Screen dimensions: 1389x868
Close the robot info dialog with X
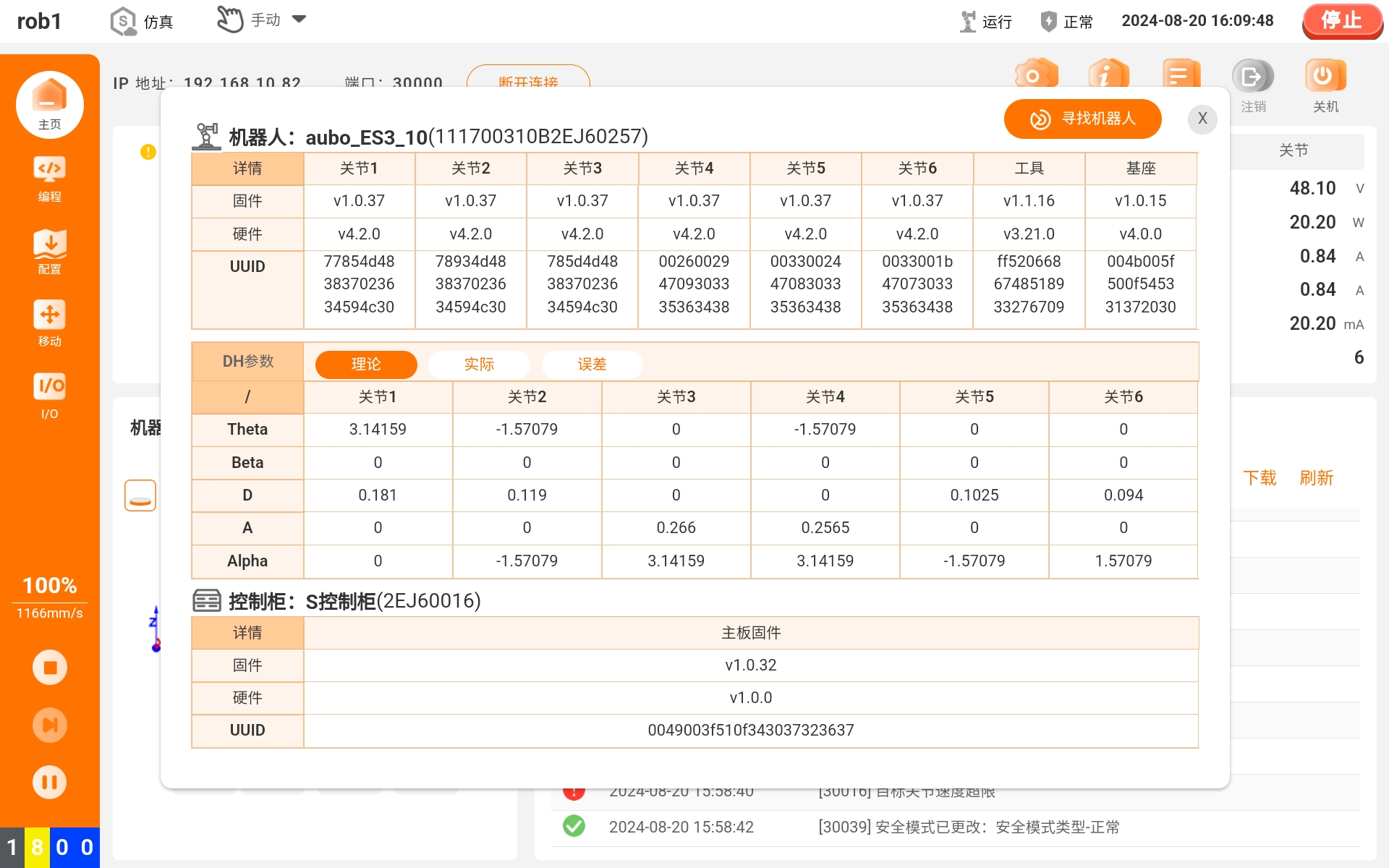(1202, 119)
